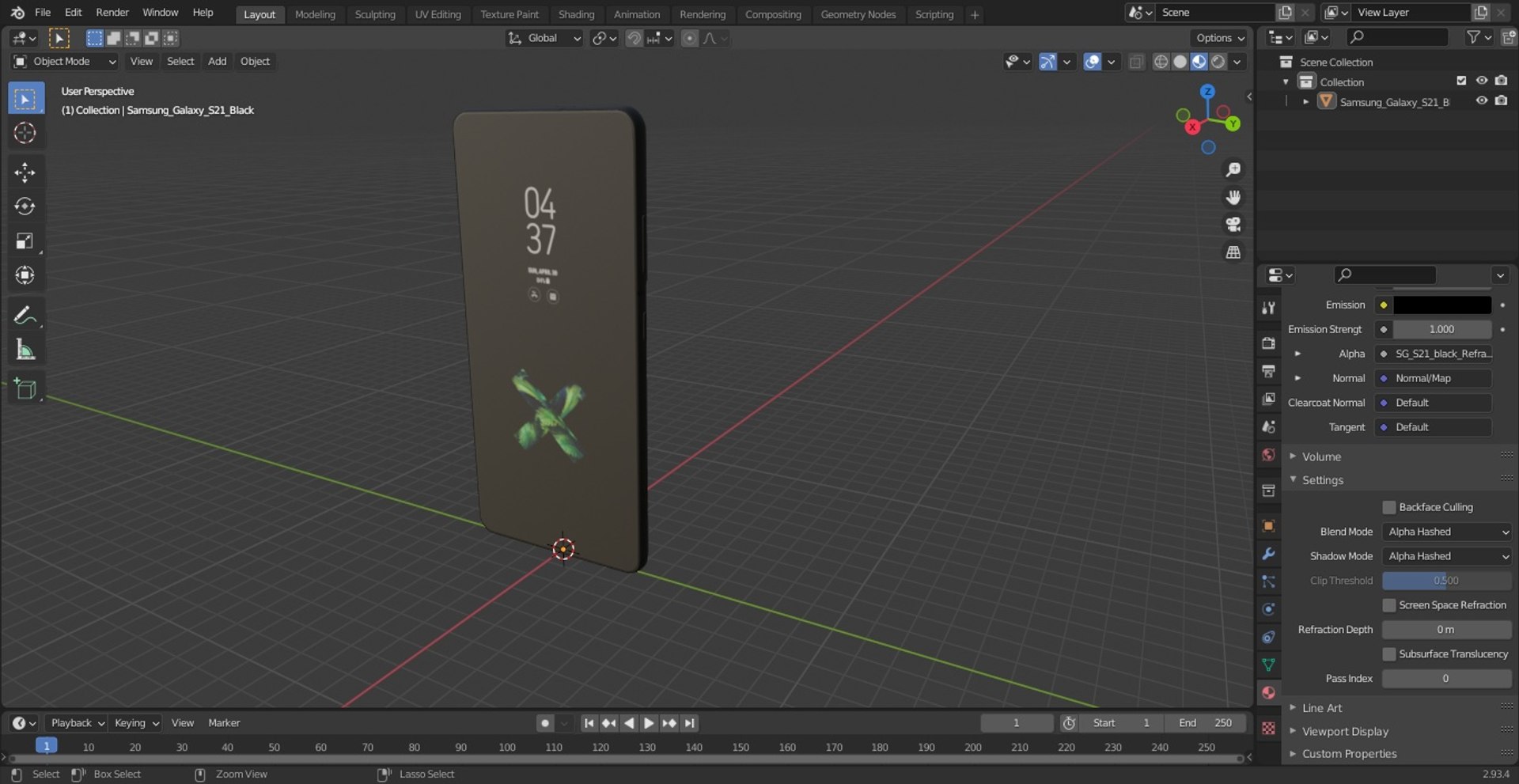Adjust the Emission Strength slider

pos(1442,329)
